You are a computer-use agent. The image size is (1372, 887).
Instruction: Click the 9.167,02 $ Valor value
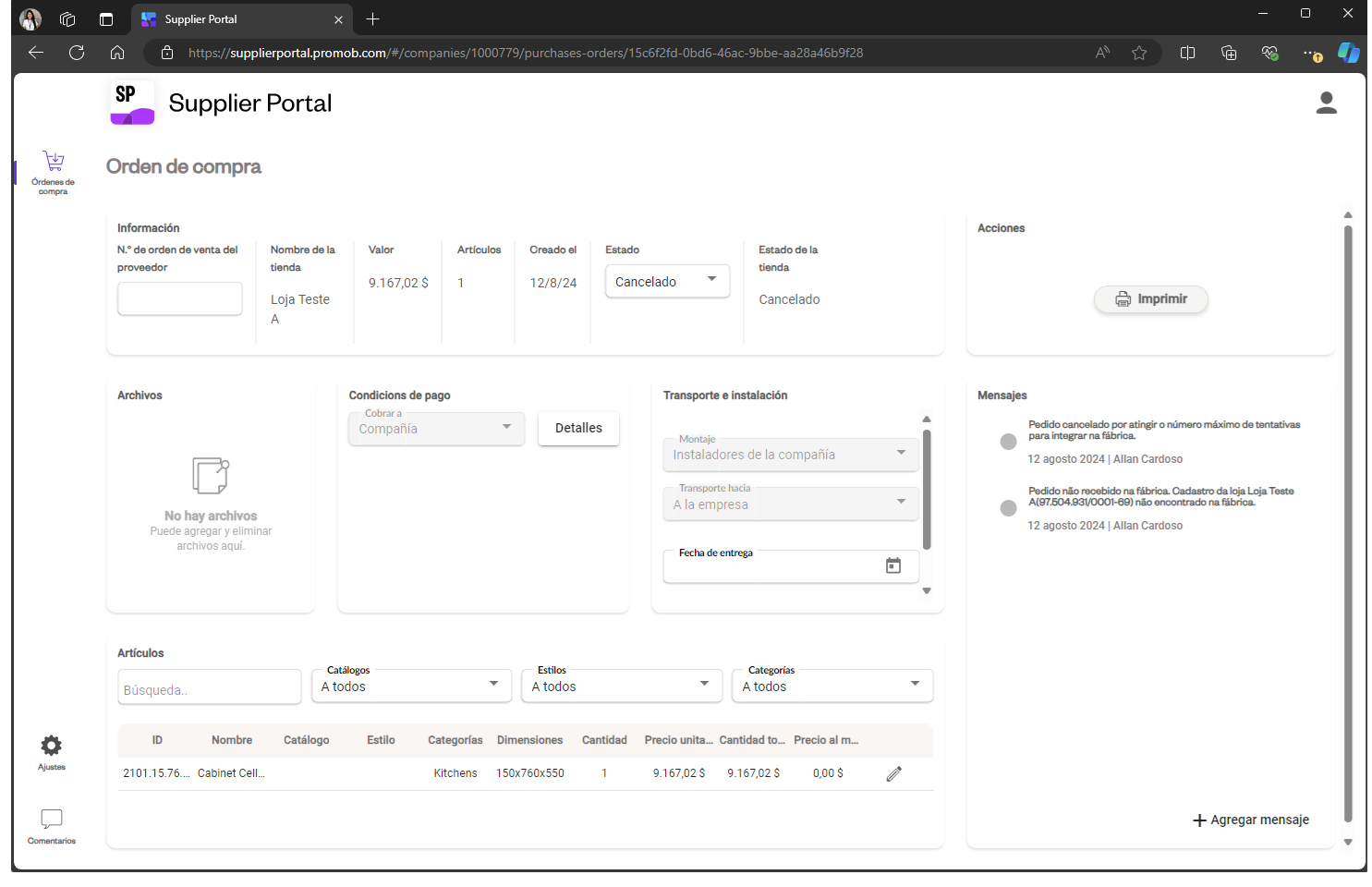pyautogui.click(x=398, y=283)
